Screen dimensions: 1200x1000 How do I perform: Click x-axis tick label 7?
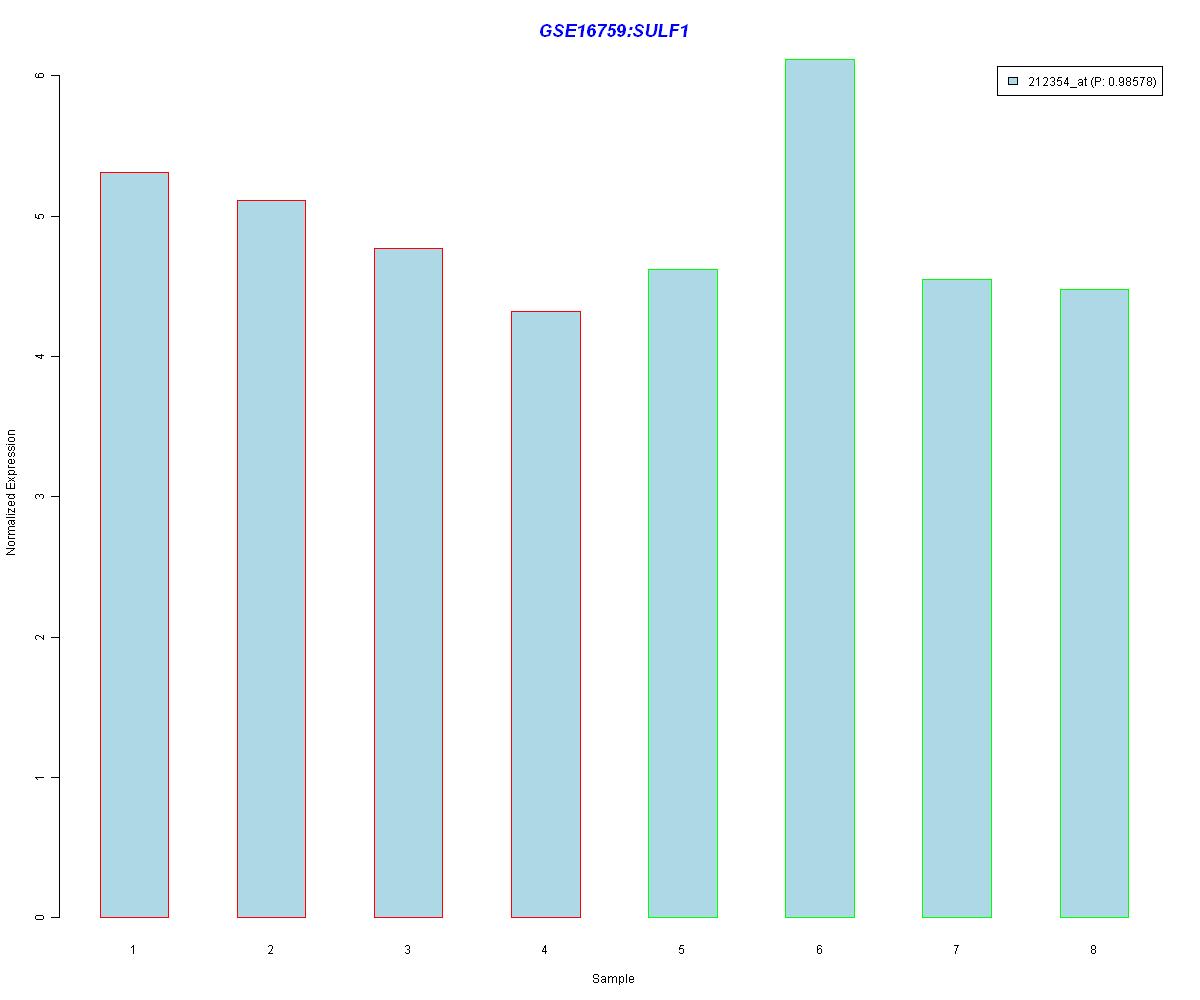956,949
